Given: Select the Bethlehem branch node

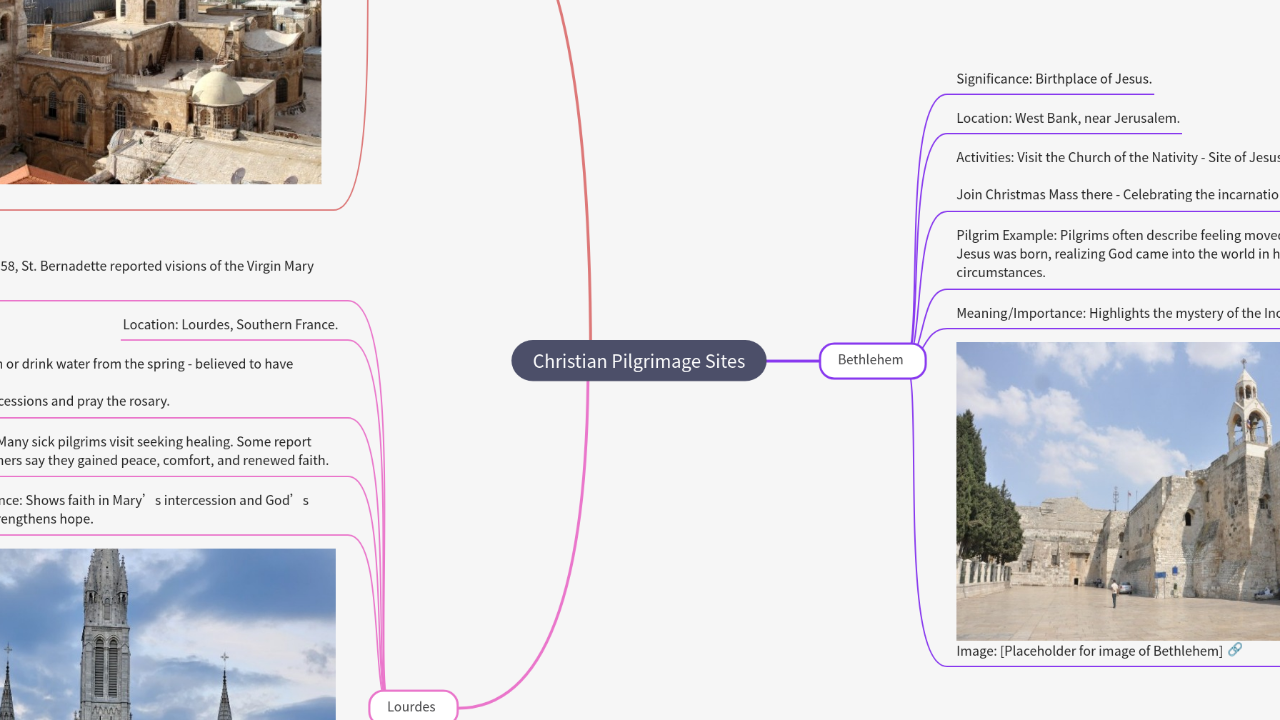Looking at the screenshot, I should (871, 360).
